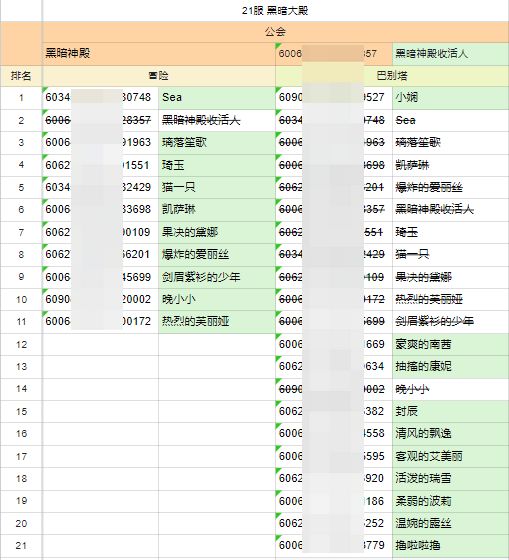Click the 巴别塔 ID cell ending 669
Image resolution: width=509 pixels, height=560 pixels.
(x=334, y=344)
